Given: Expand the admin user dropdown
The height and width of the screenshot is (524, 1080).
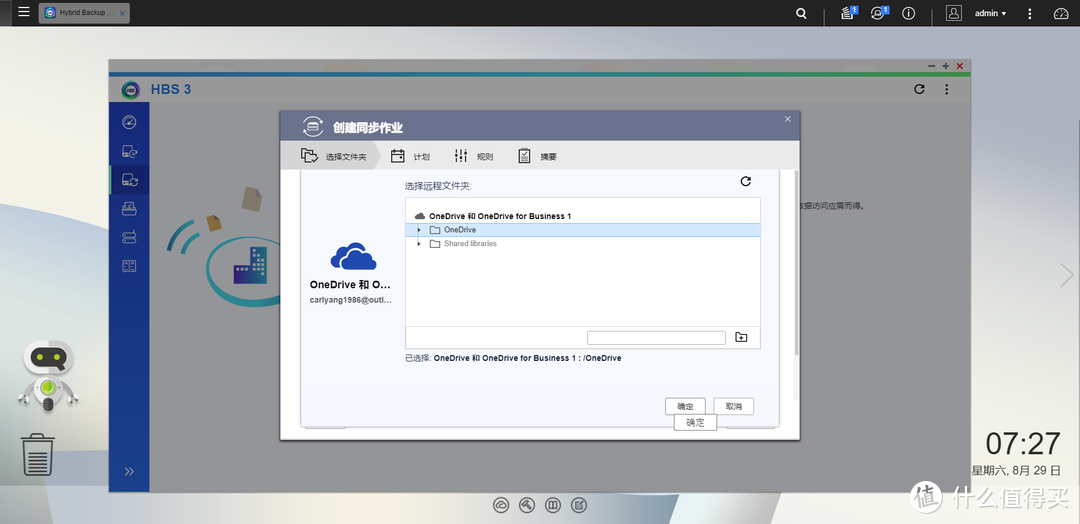Looking at the screenshot, I should (x=990, y=13).
